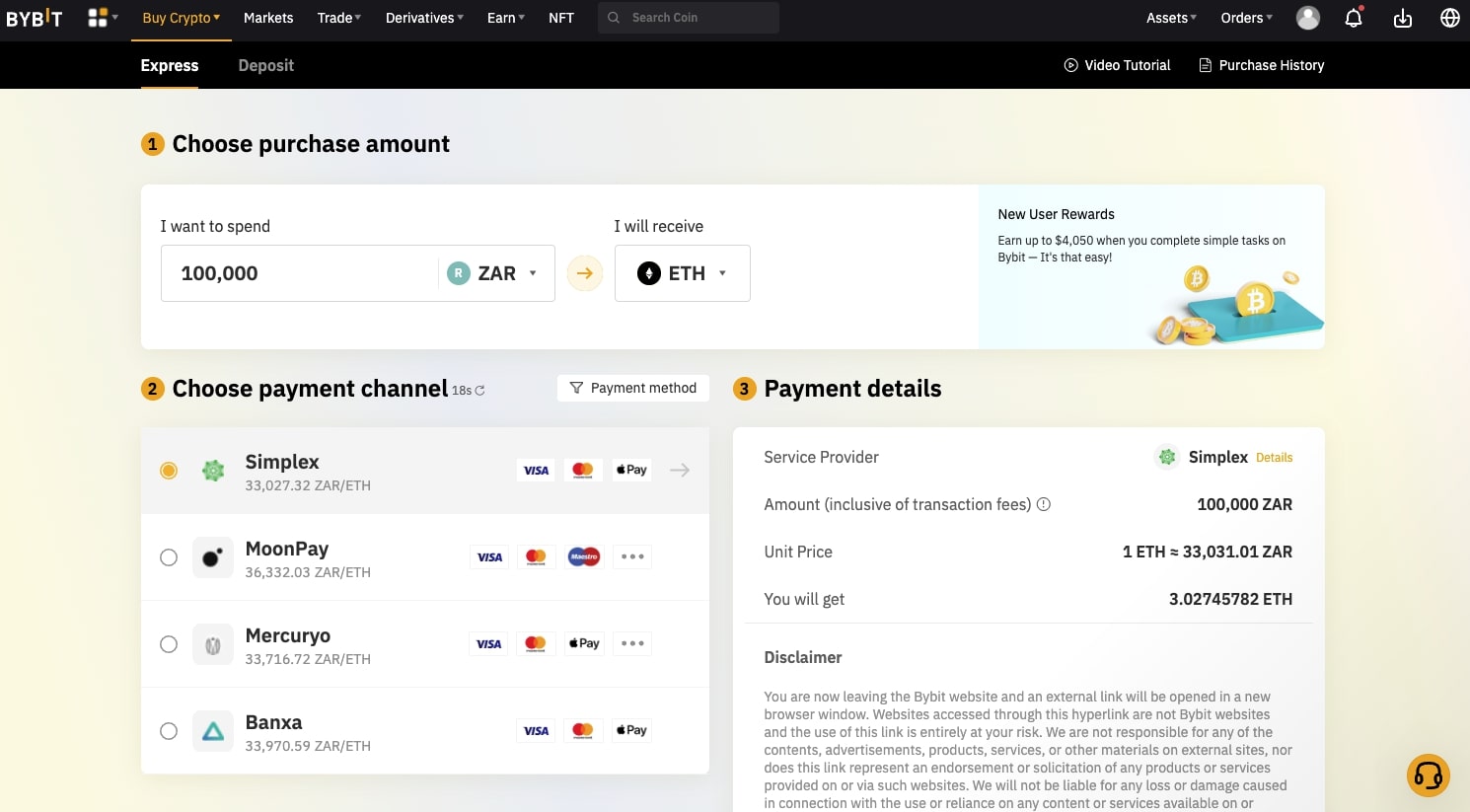Select the Simplex radio button
Viewport: 1470px width, 812px height.
pos(169,471)
